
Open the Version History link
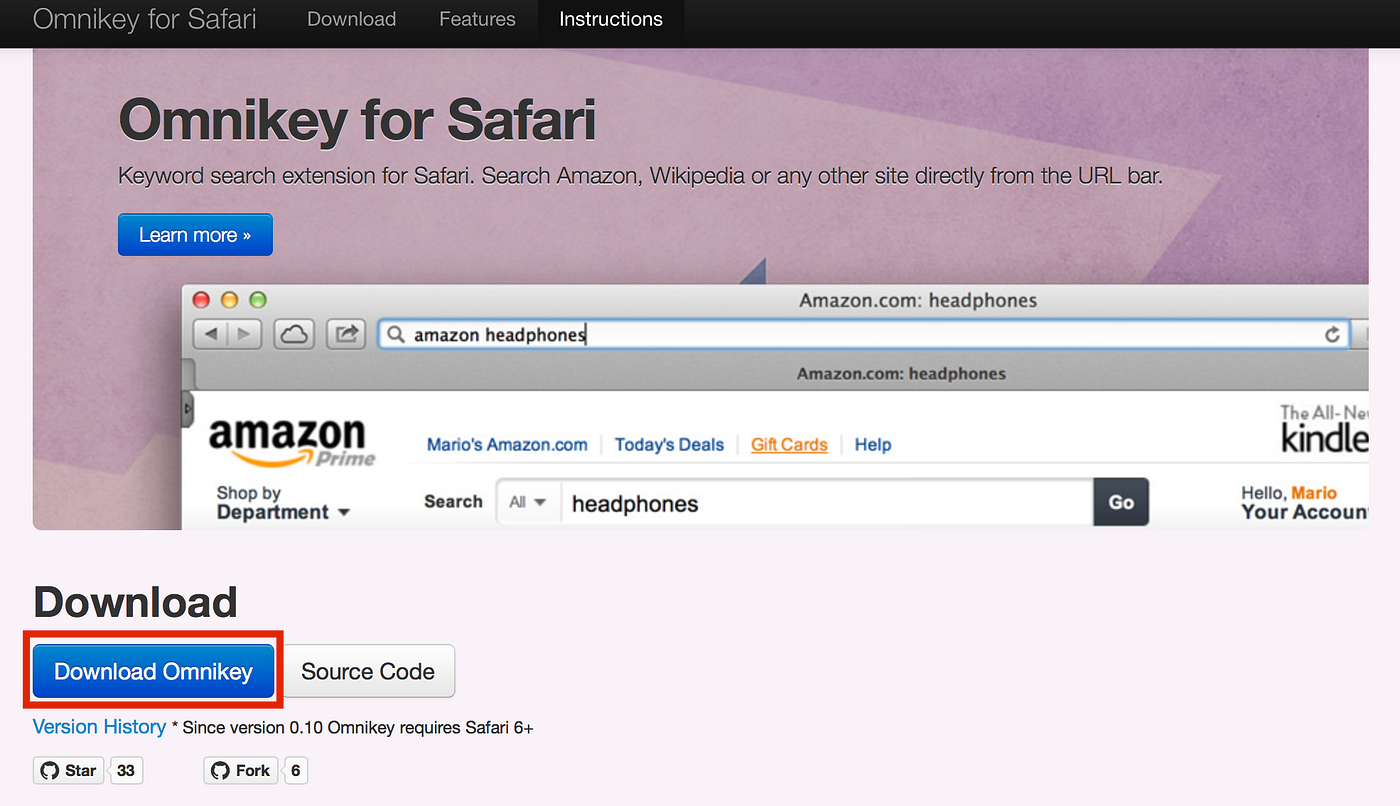pos(99,727)
